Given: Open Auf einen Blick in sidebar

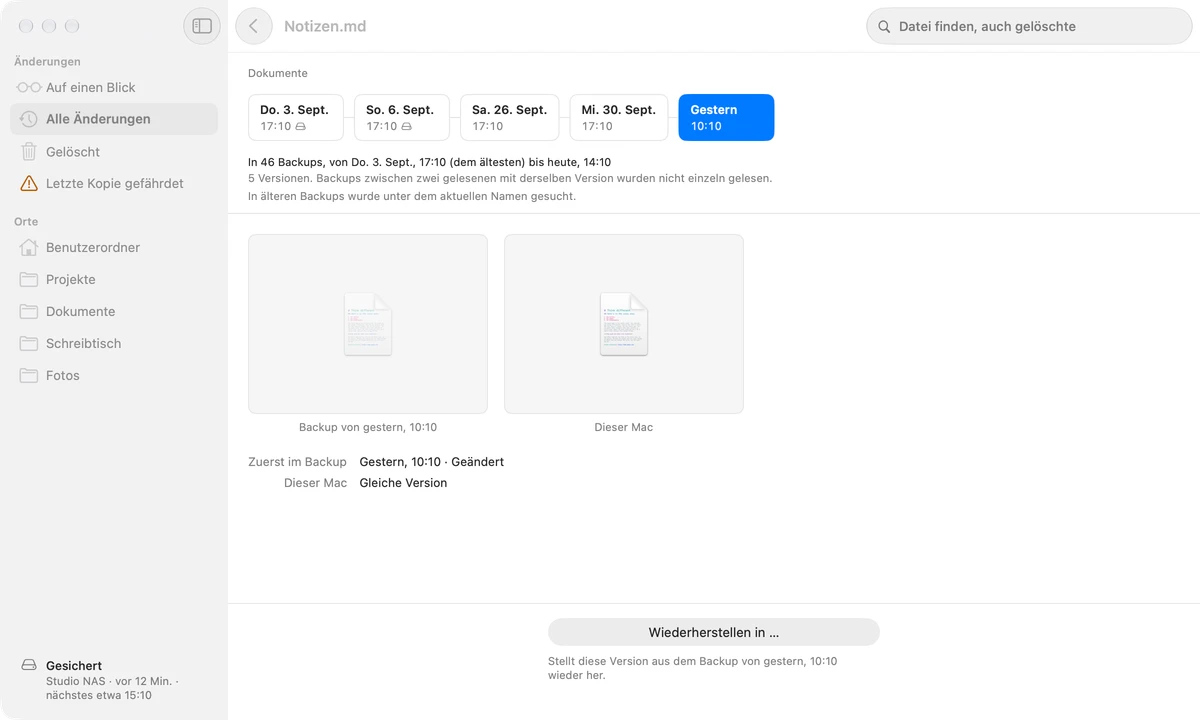Looking at the screenshot, I should click(x=114, y=88).
